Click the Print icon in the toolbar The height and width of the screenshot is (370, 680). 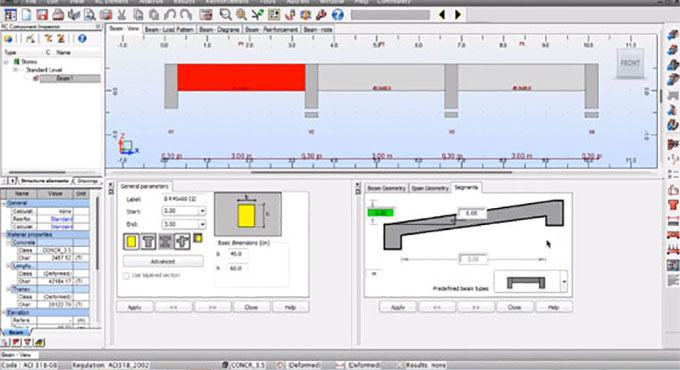click(x=58, y=15)
